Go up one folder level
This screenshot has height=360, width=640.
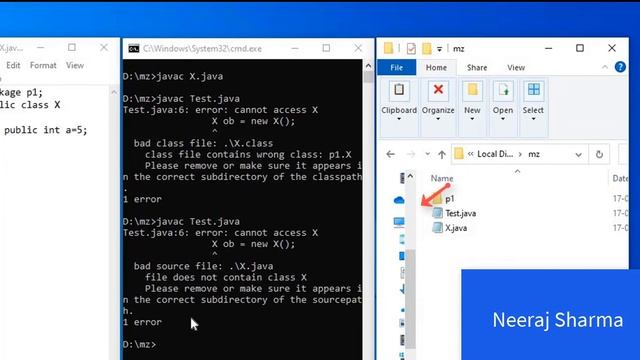point(442,154)
